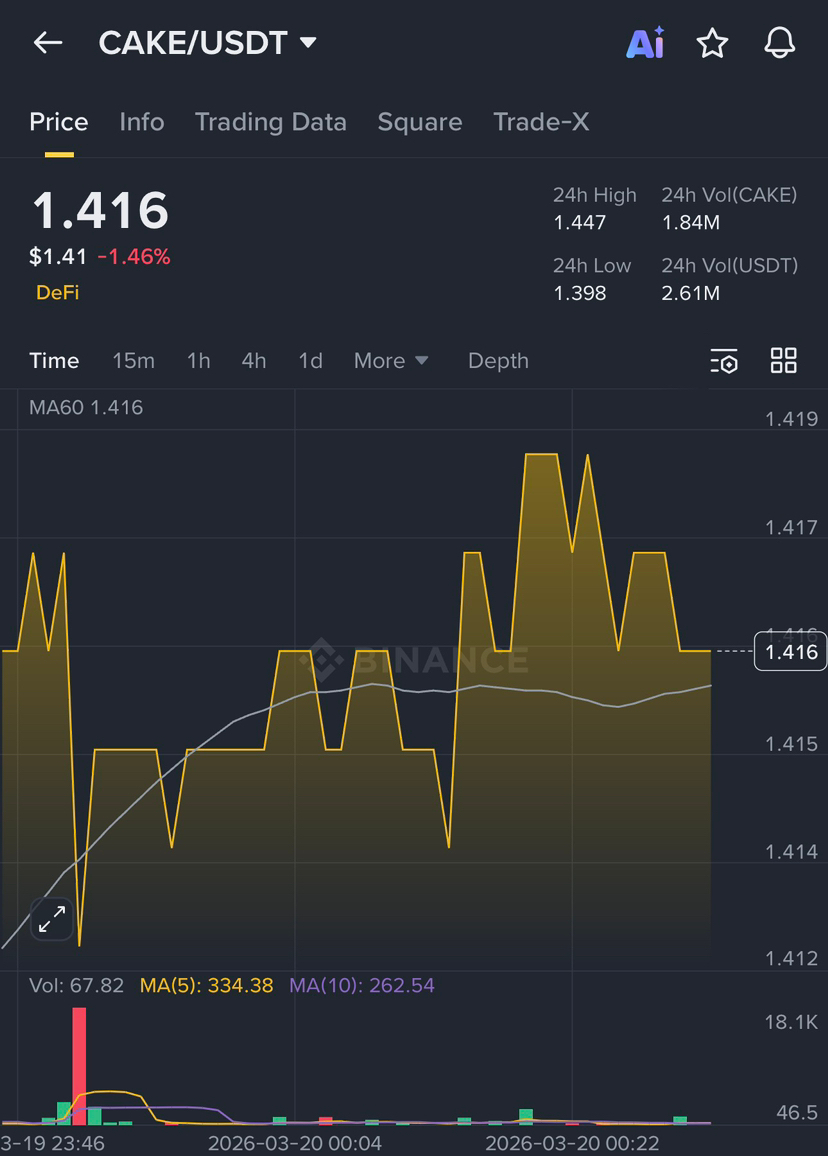Tap the MA60 1.416 indicator label
Image resolution: width=828 pixels, height=1156 pixels.
(86, 407)
